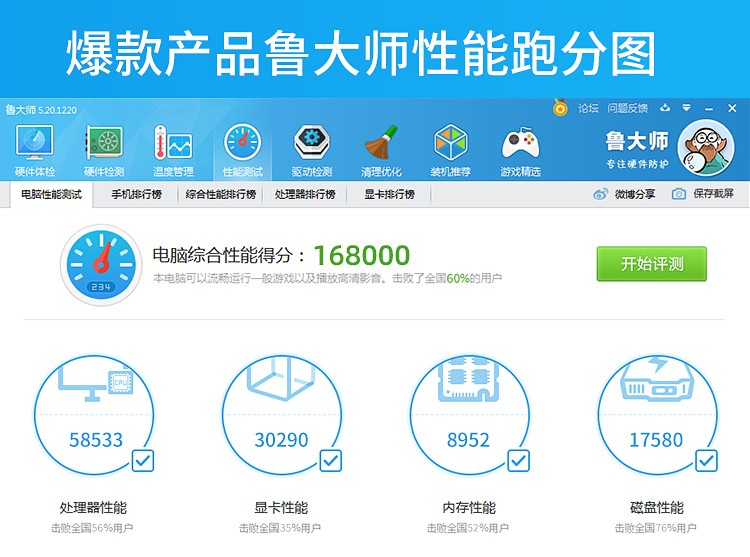Click the memory score 8952
Image resolution: width=750 pixels, height=557 pixels.
(468, 440)
